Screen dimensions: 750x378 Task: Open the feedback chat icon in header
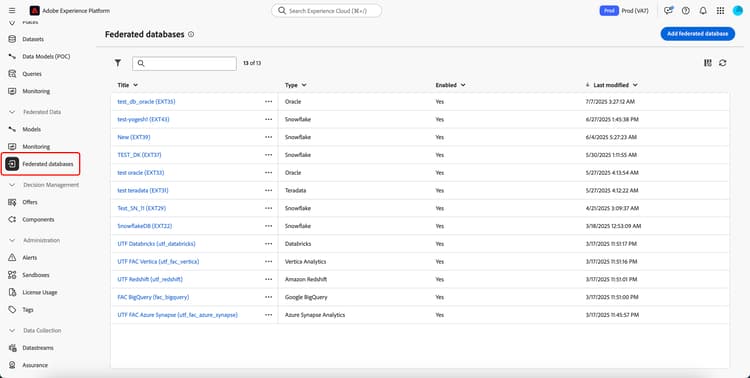pos(668,11)
